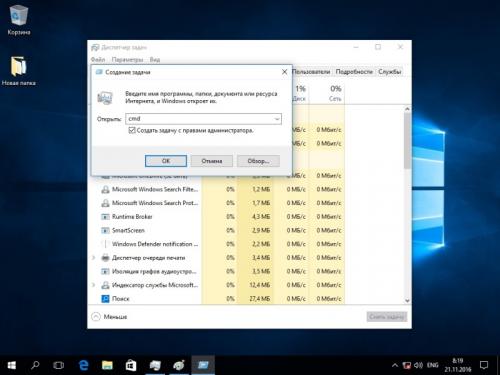The height and width of the screenshot is (375, 500).
Task: Click the Runtime Broker process icon
Action: pyautogui.click(x=105, y=217)
